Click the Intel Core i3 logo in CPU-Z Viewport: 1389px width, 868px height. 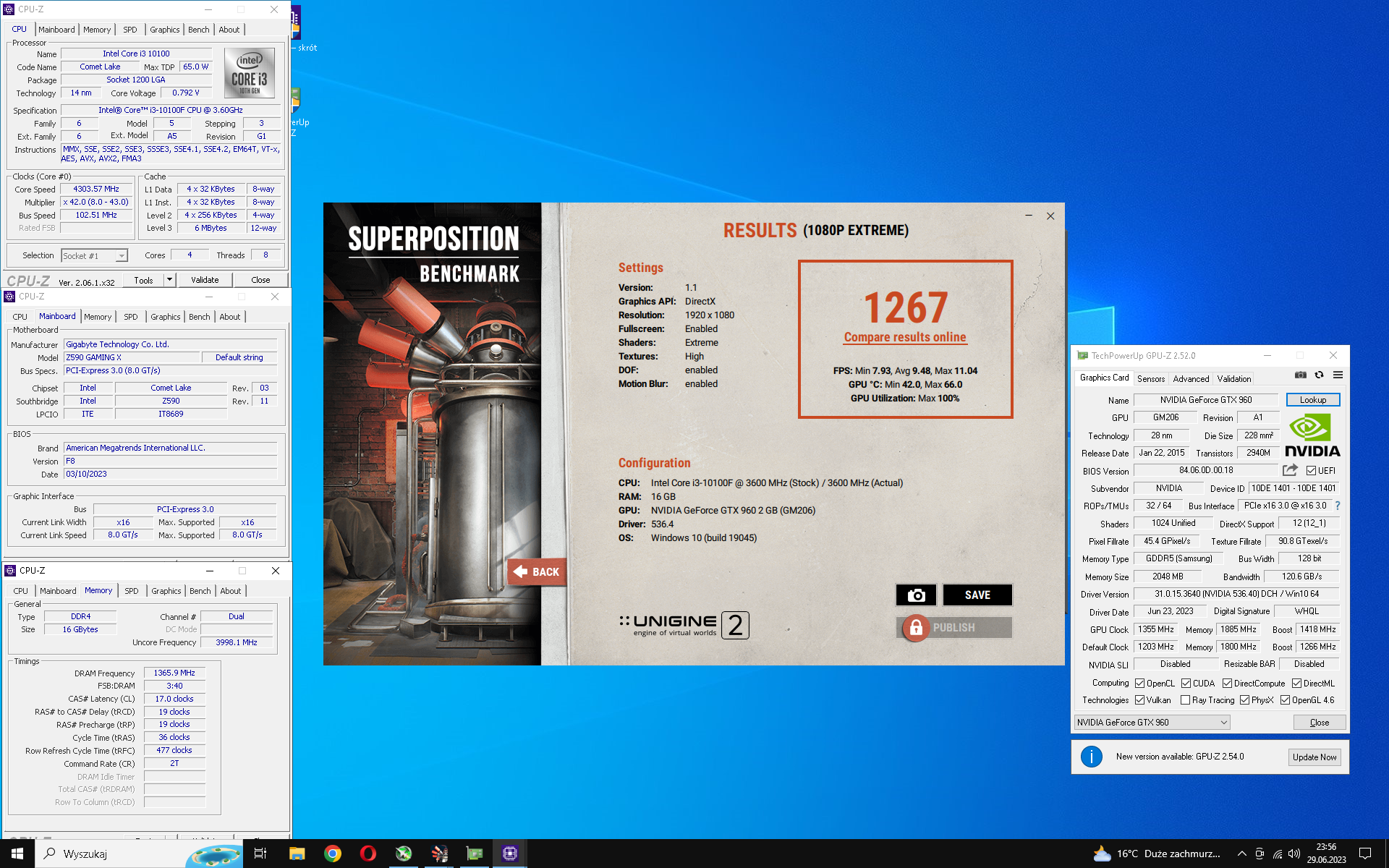tap(250, 72)
